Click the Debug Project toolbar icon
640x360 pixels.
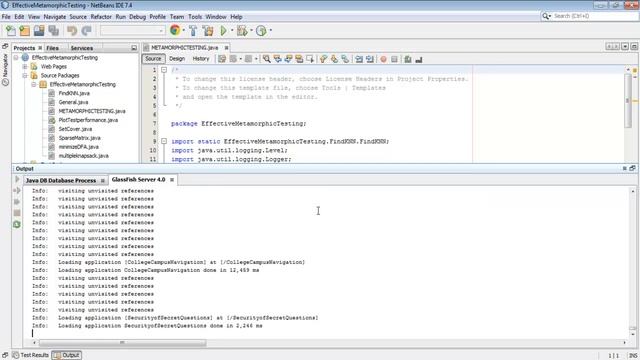pos(242,31)
